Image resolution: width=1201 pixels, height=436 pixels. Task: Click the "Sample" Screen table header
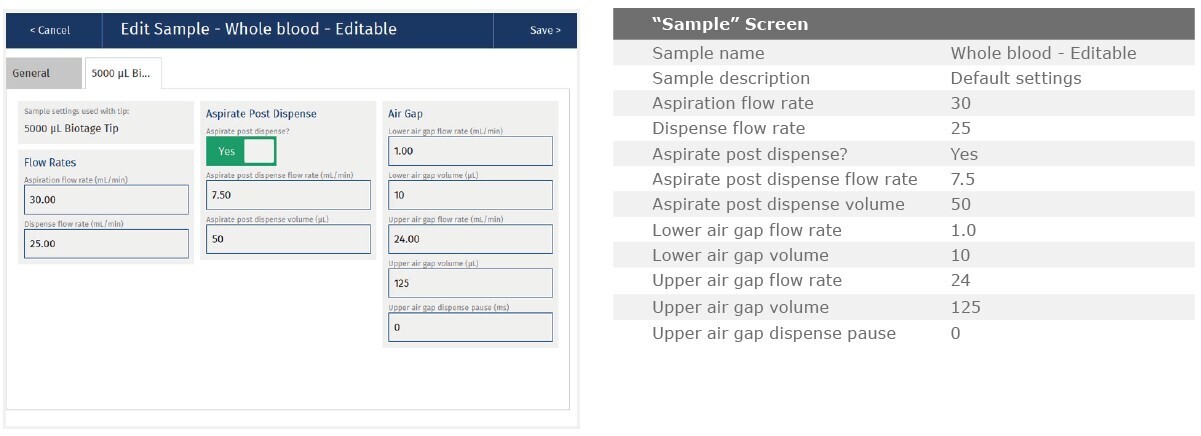730,24
